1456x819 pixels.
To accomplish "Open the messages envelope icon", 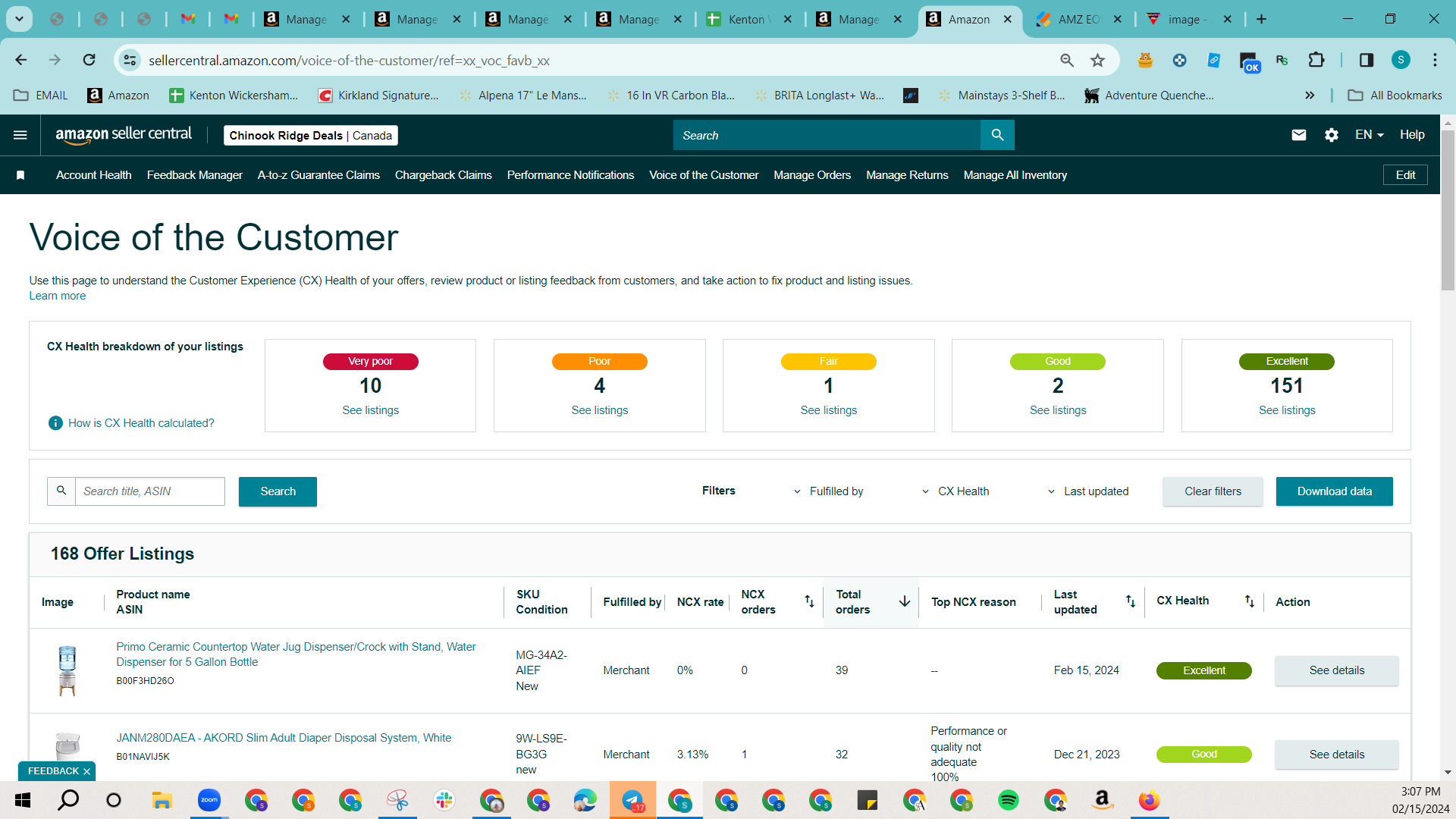I will (1299, 135).
